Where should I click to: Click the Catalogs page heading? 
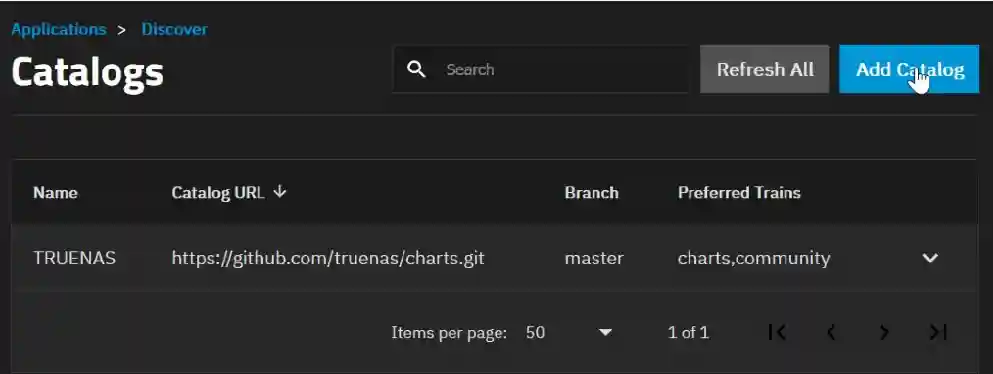[87, 72]
